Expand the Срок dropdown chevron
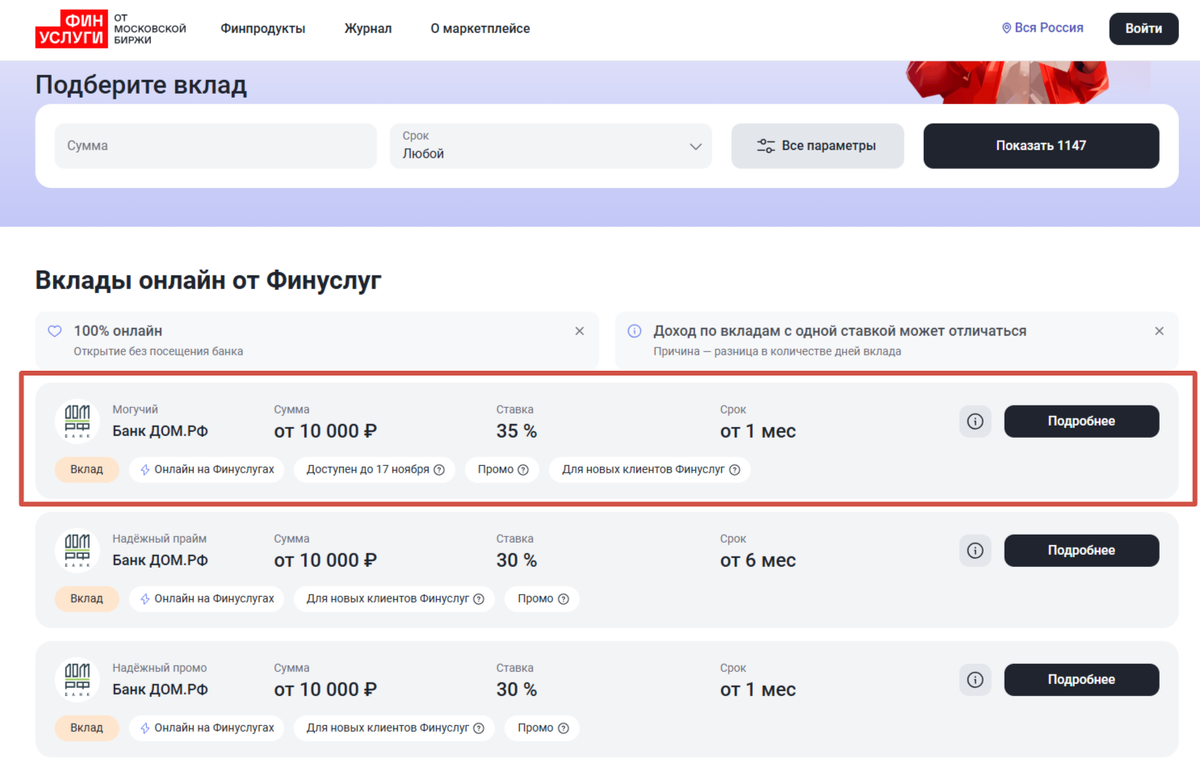The width and height of the screenshot is (1200, 764). pyautogui.click(x=696, y=147)
